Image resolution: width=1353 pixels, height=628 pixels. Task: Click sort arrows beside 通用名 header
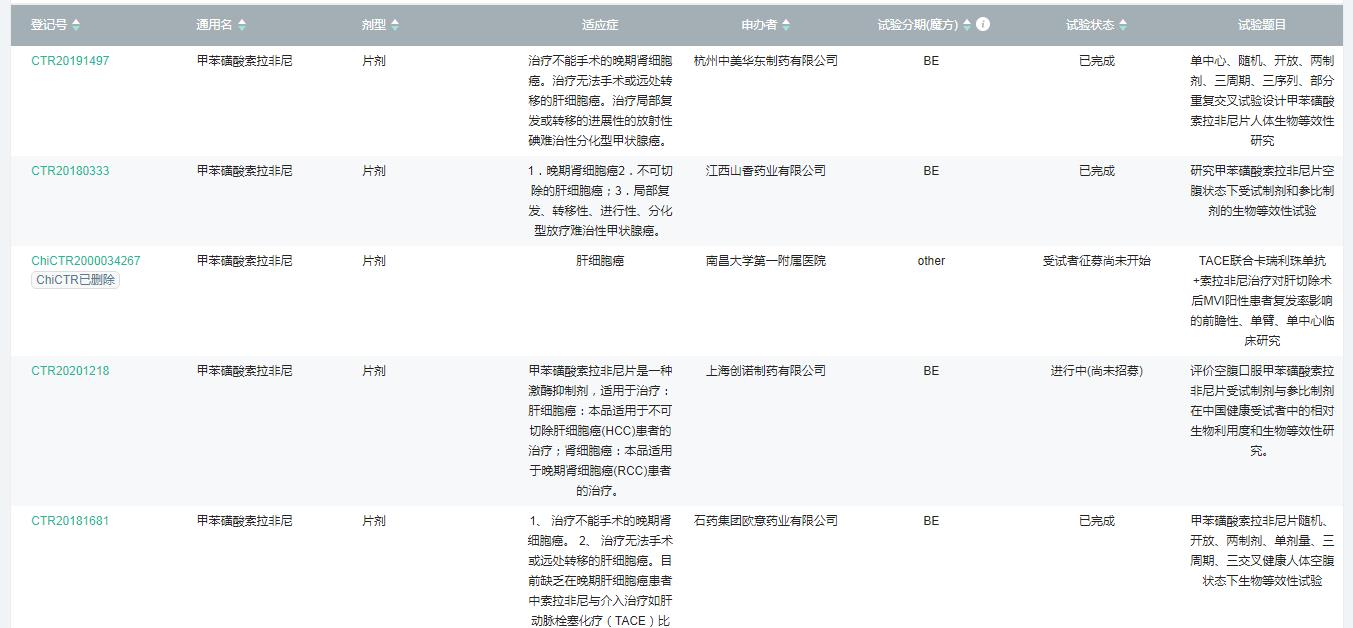(x=241, y=25)
